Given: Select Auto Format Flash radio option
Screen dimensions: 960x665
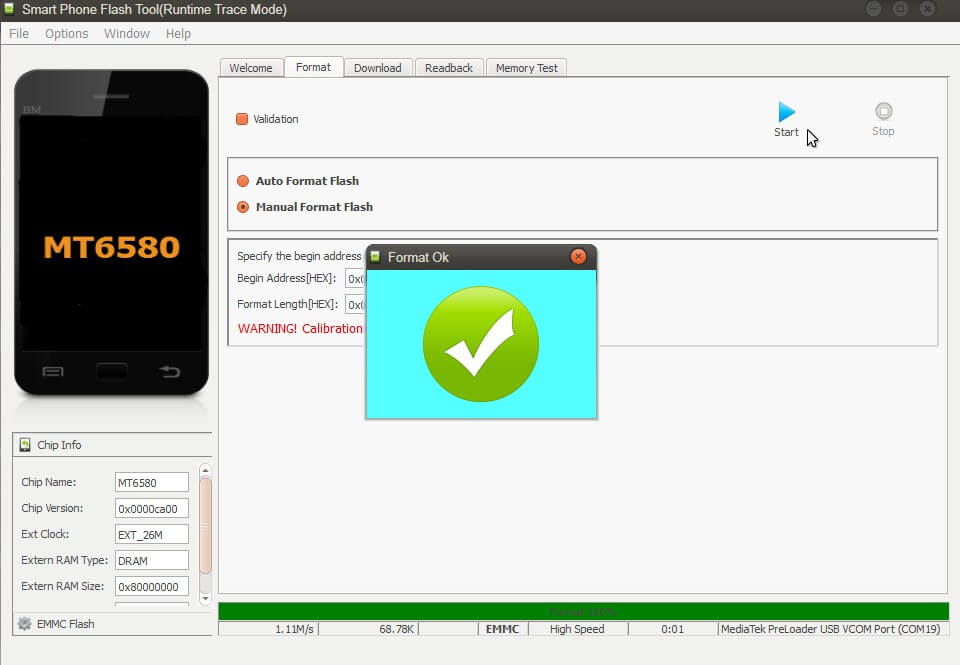Looking at the screenshot, I should point(242,181).
